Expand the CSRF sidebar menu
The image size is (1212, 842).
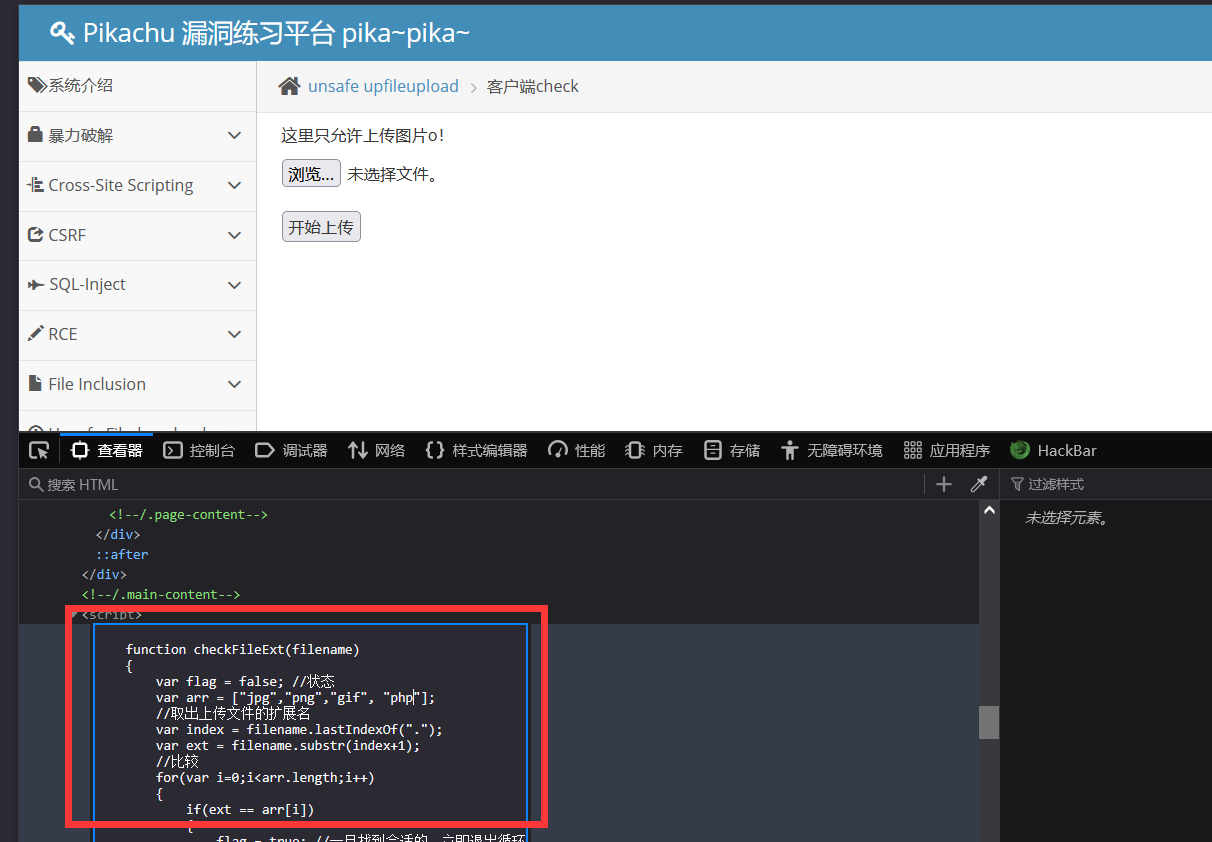click(x=137, y=235)
